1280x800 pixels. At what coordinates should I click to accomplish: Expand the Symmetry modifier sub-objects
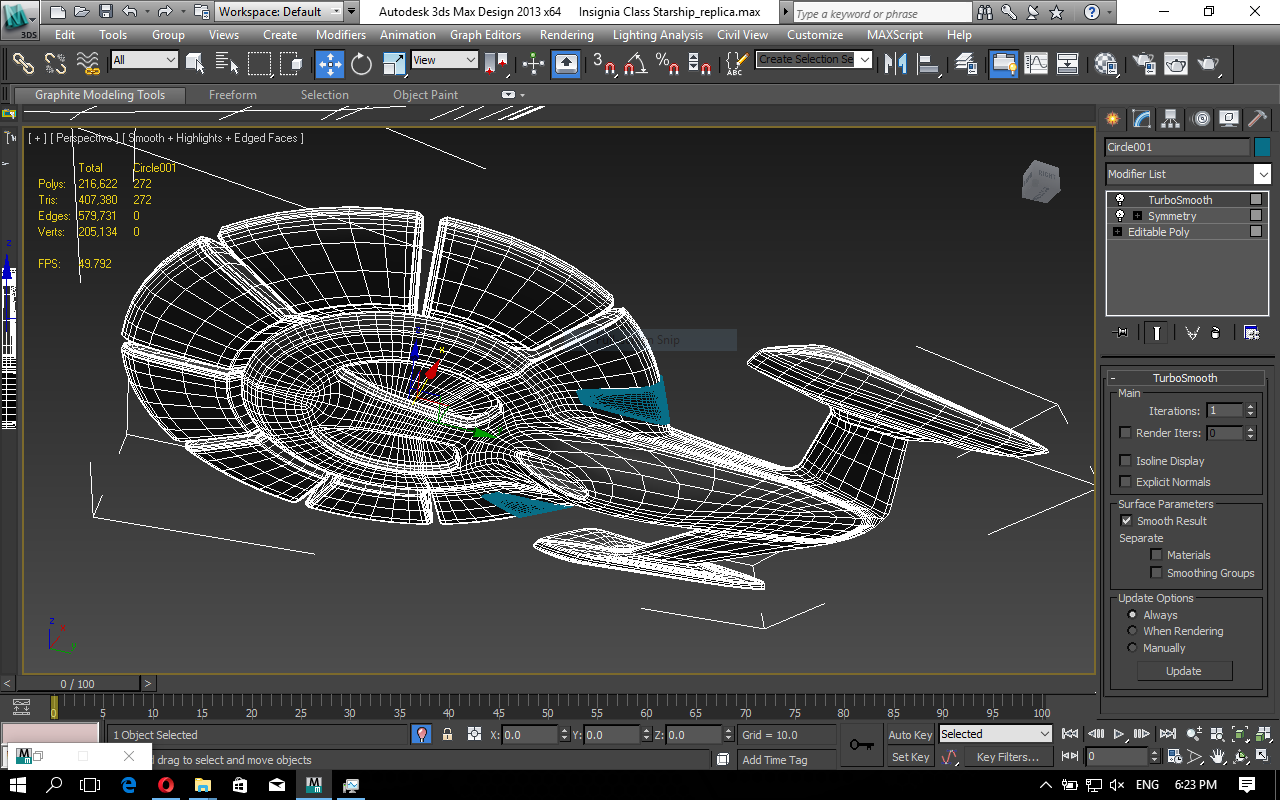coord(1137,216)
